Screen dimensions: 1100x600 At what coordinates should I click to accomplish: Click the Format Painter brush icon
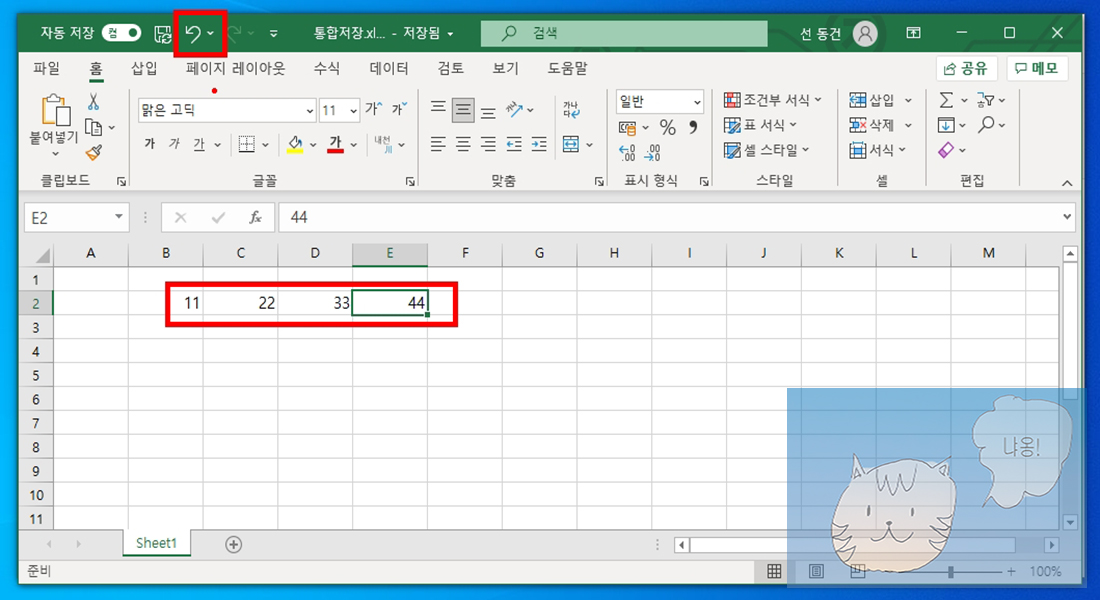(x=93, y=152)
